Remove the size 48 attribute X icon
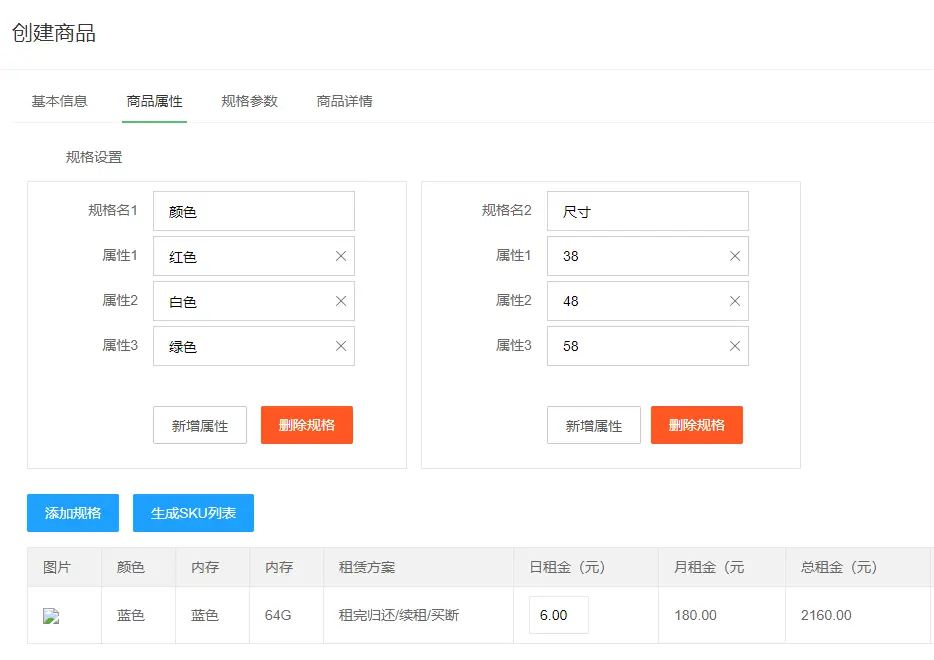Screen dimensions: 934x660 click(735, 301)
